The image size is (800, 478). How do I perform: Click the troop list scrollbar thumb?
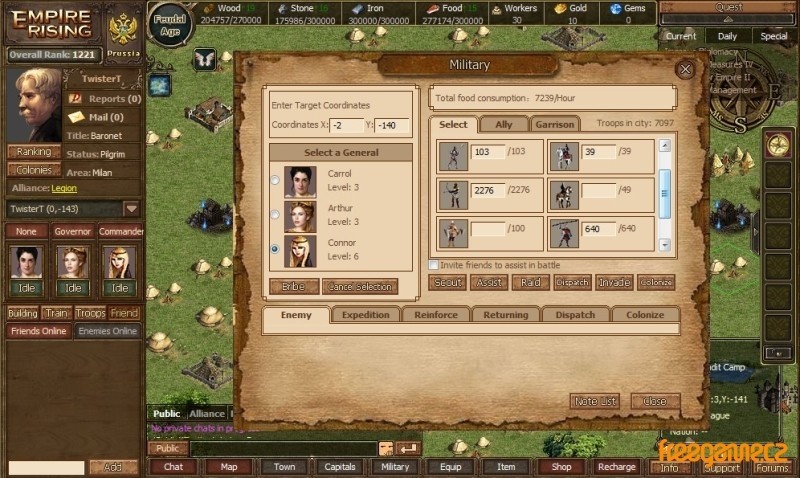[665, 194]
